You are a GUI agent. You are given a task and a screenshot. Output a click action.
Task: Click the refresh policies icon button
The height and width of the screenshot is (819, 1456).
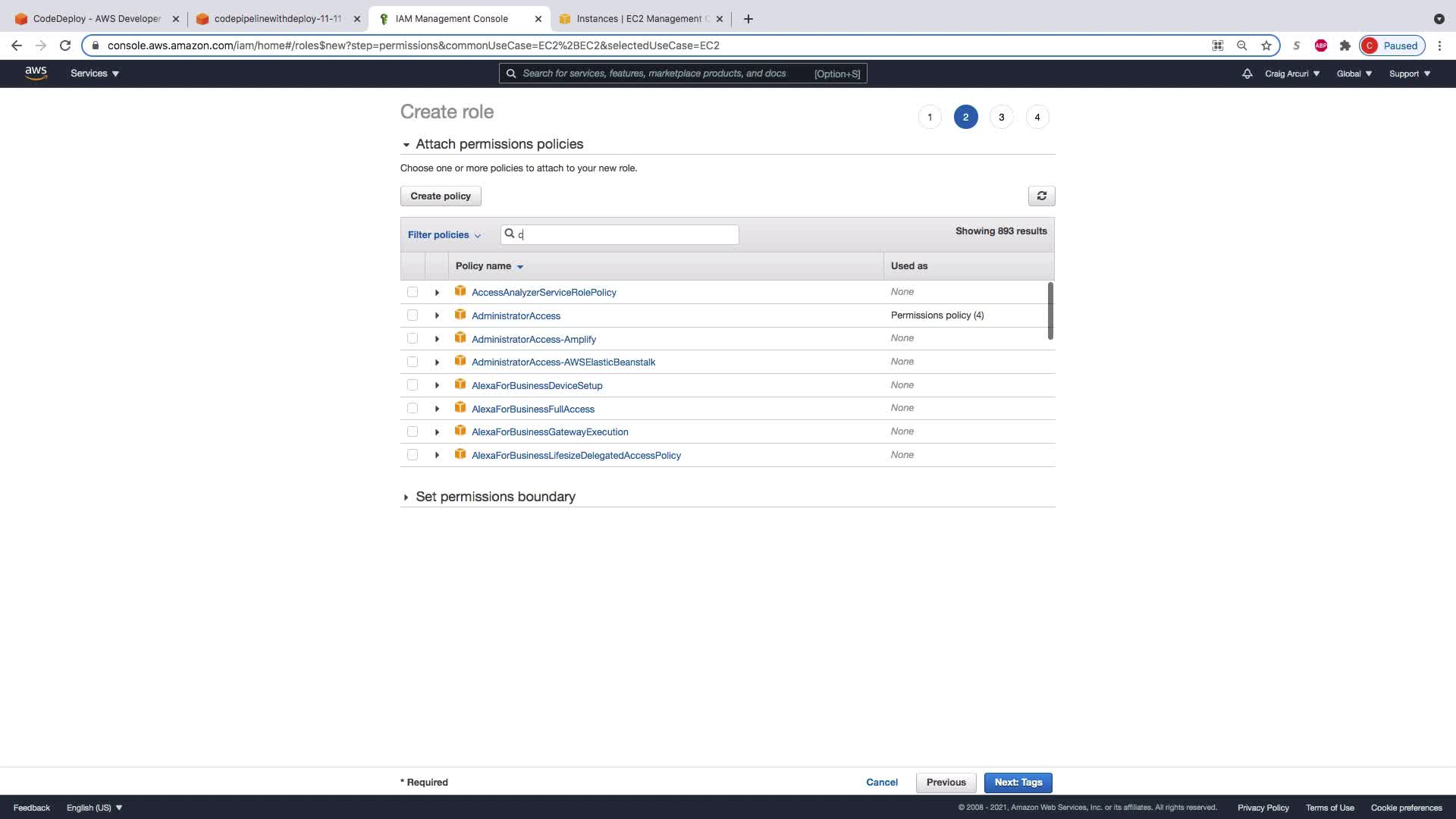click(x=1041, y=196)
